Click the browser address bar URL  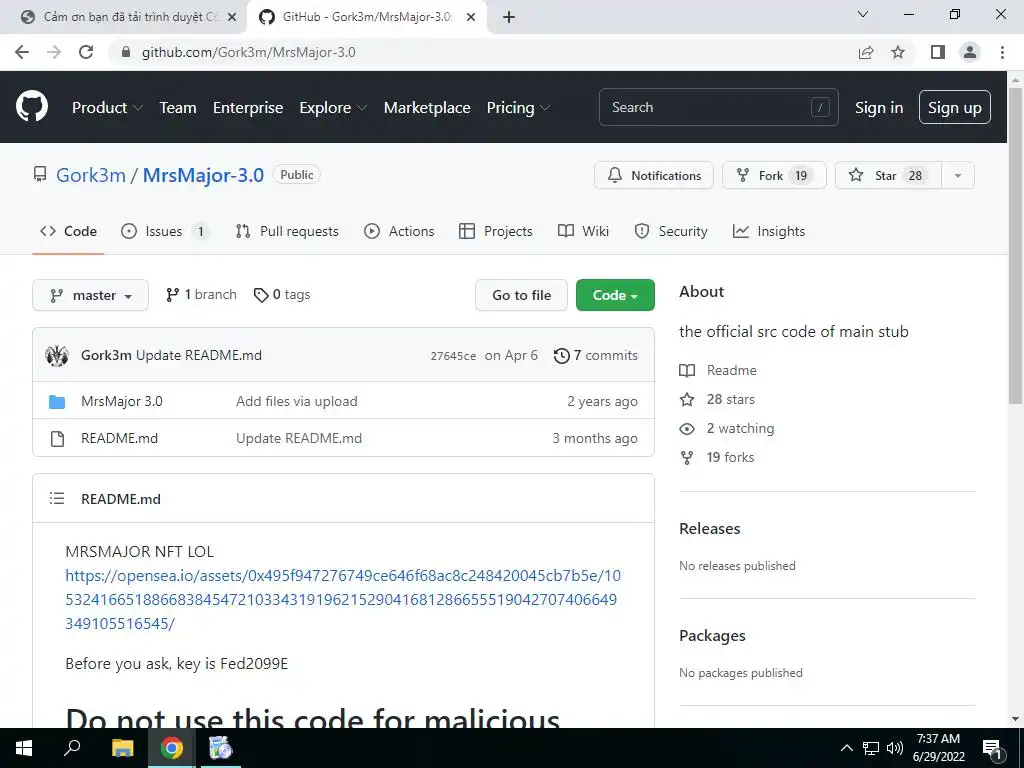[249, 52]
